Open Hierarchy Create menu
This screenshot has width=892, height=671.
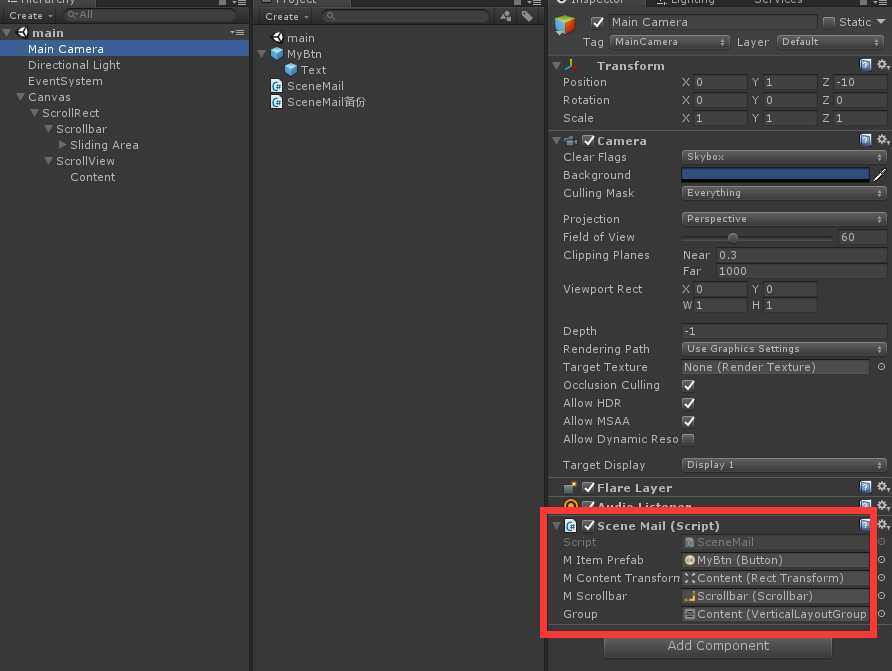point(31,15)
